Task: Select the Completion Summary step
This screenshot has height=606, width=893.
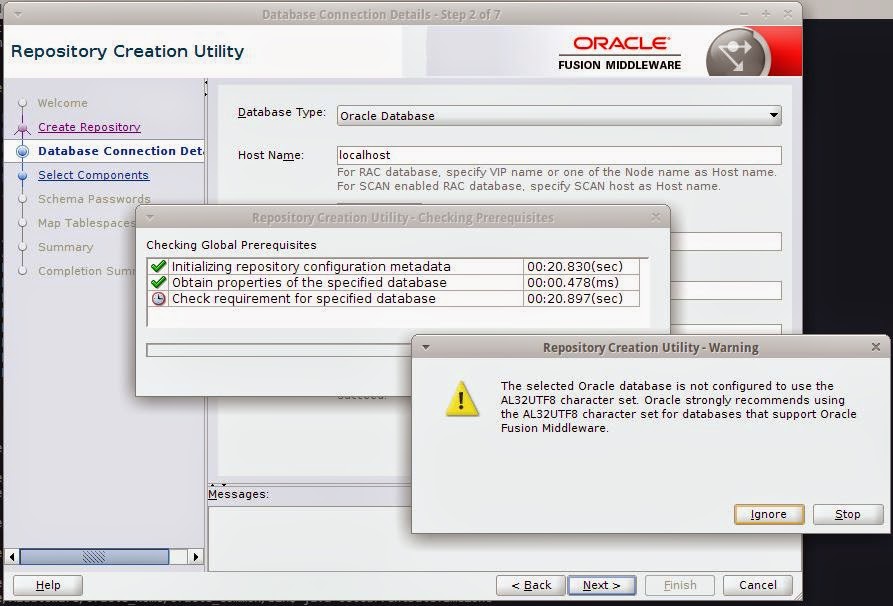Action: pyautogui.click(x=87, y=271)
